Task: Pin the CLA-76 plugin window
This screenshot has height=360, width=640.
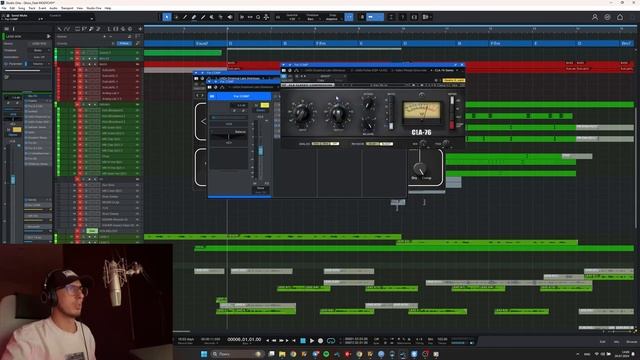Action: click(x=456, y=64)
